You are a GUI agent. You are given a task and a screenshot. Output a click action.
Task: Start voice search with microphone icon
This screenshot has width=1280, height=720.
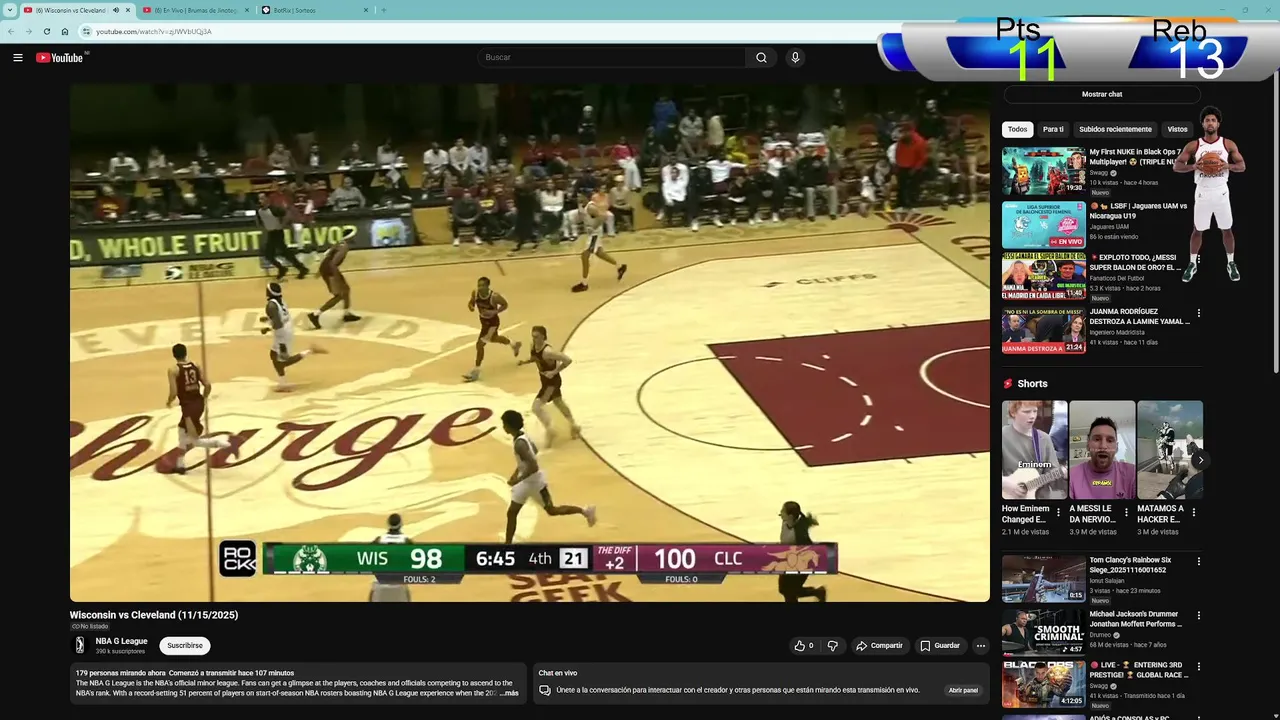click(795, 58)
